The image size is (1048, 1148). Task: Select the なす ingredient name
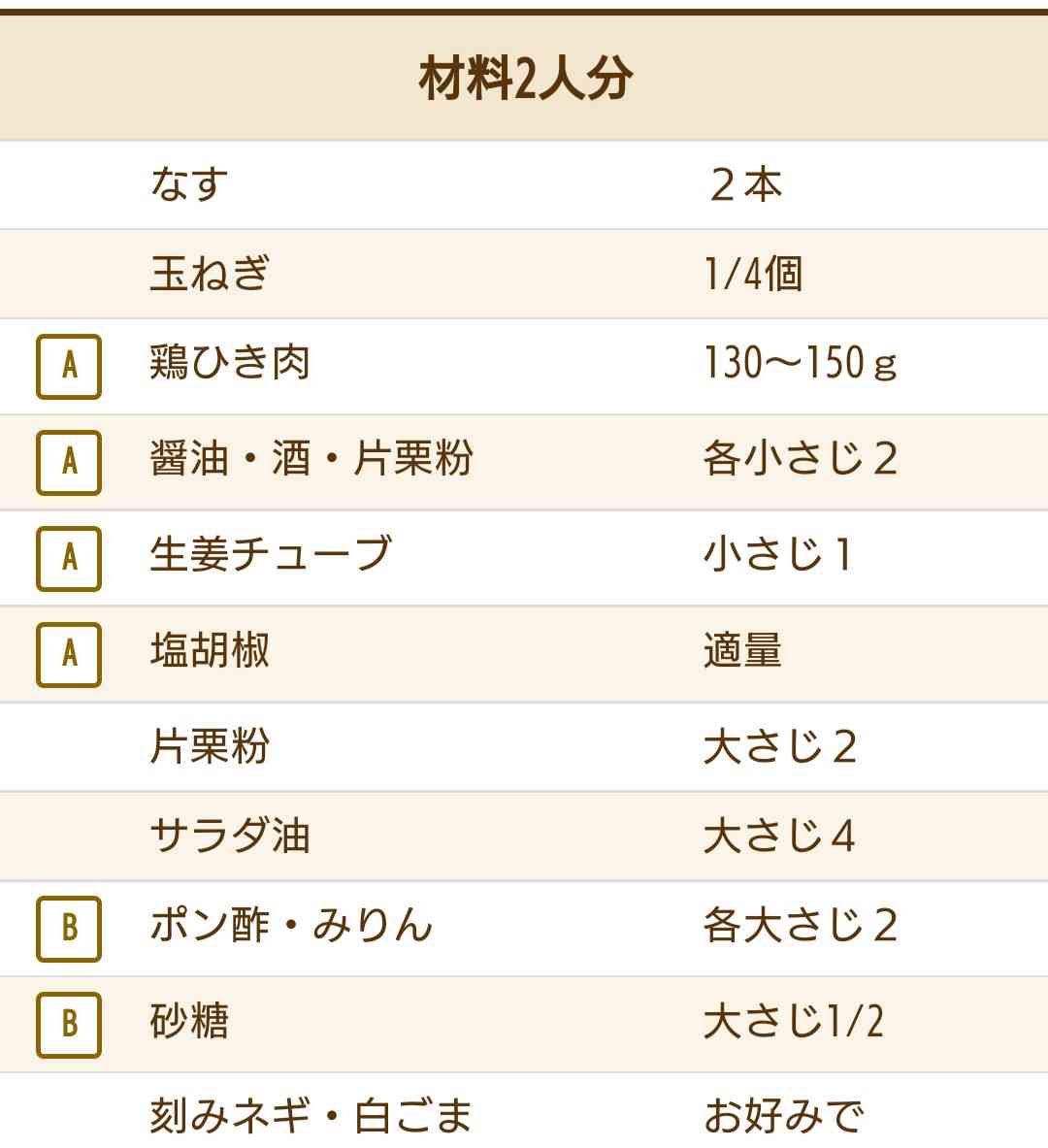(x=189, y=183)
